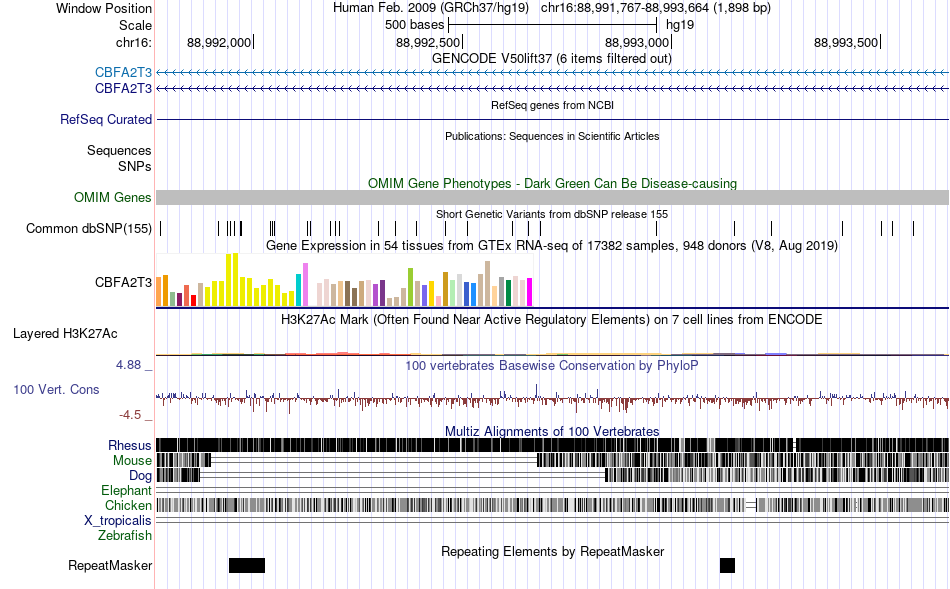Click the RefSeq Curated intron line
The height and width of the screenshot is (589, 950).
pos(553,119)
